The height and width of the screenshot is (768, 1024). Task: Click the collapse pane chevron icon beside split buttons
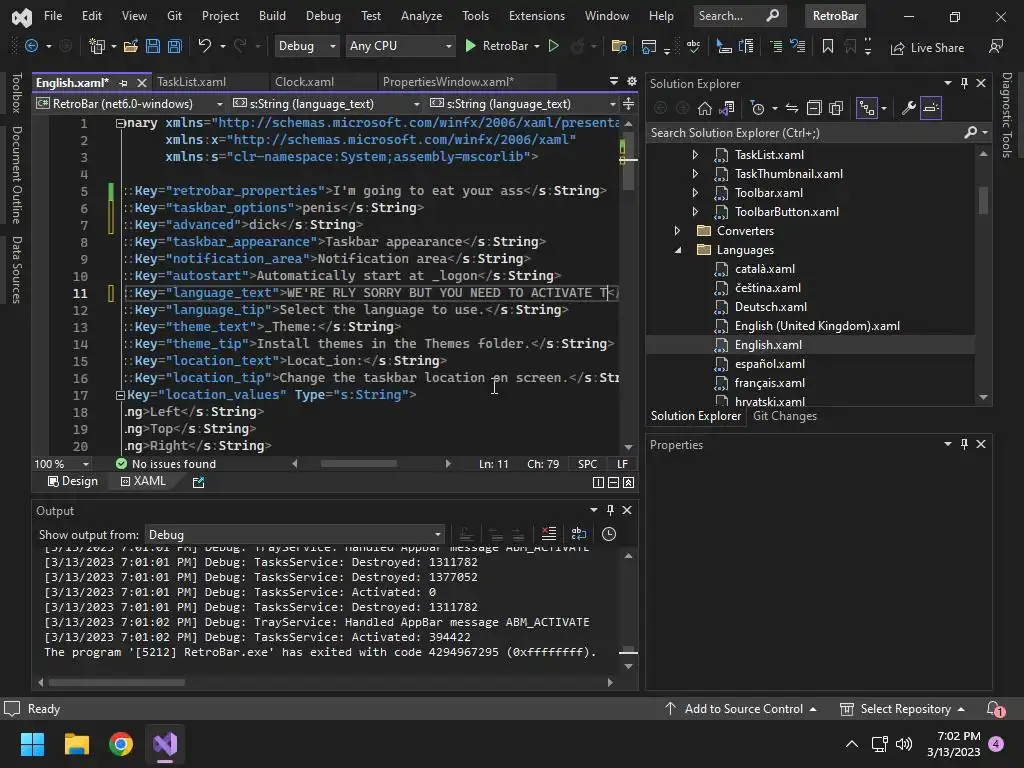[628, 482]
